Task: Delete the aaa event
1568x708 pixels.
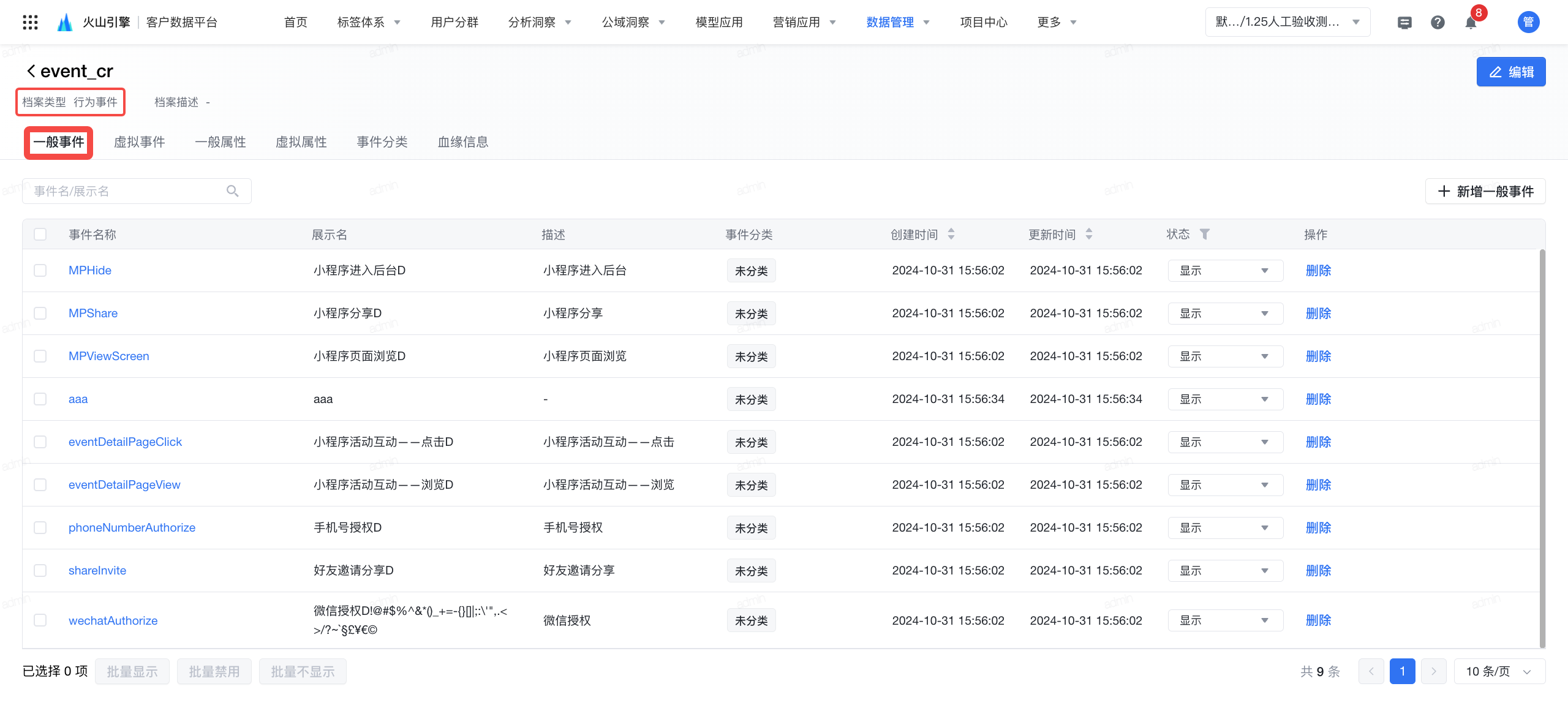Action: tap(1318, 399)
